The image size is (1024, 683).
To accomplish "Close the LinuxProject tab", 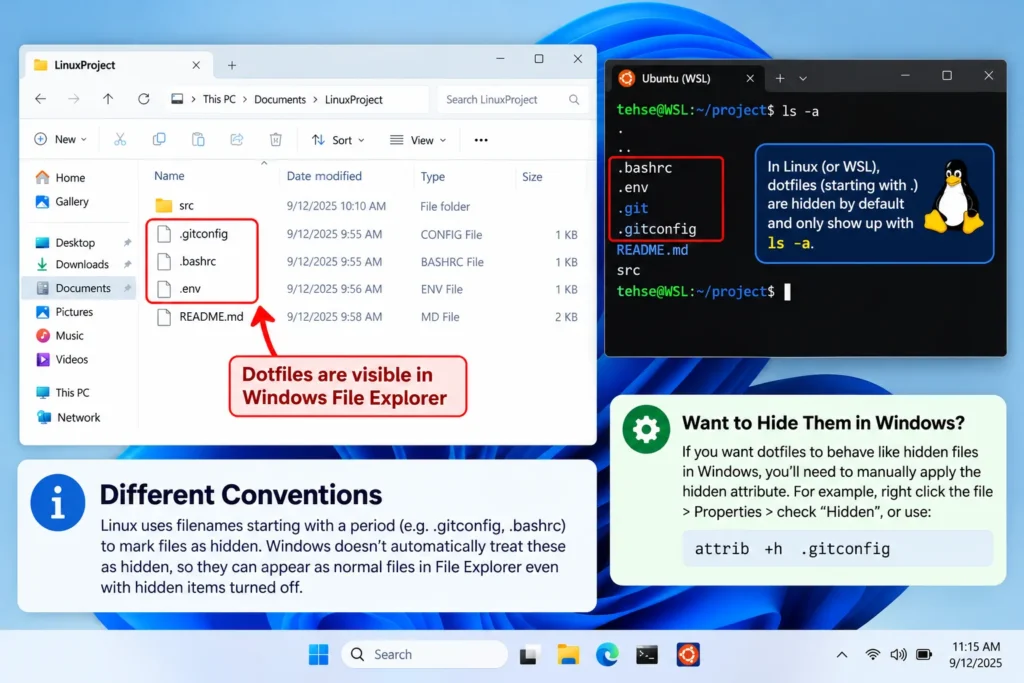I will tap(196, 65).
